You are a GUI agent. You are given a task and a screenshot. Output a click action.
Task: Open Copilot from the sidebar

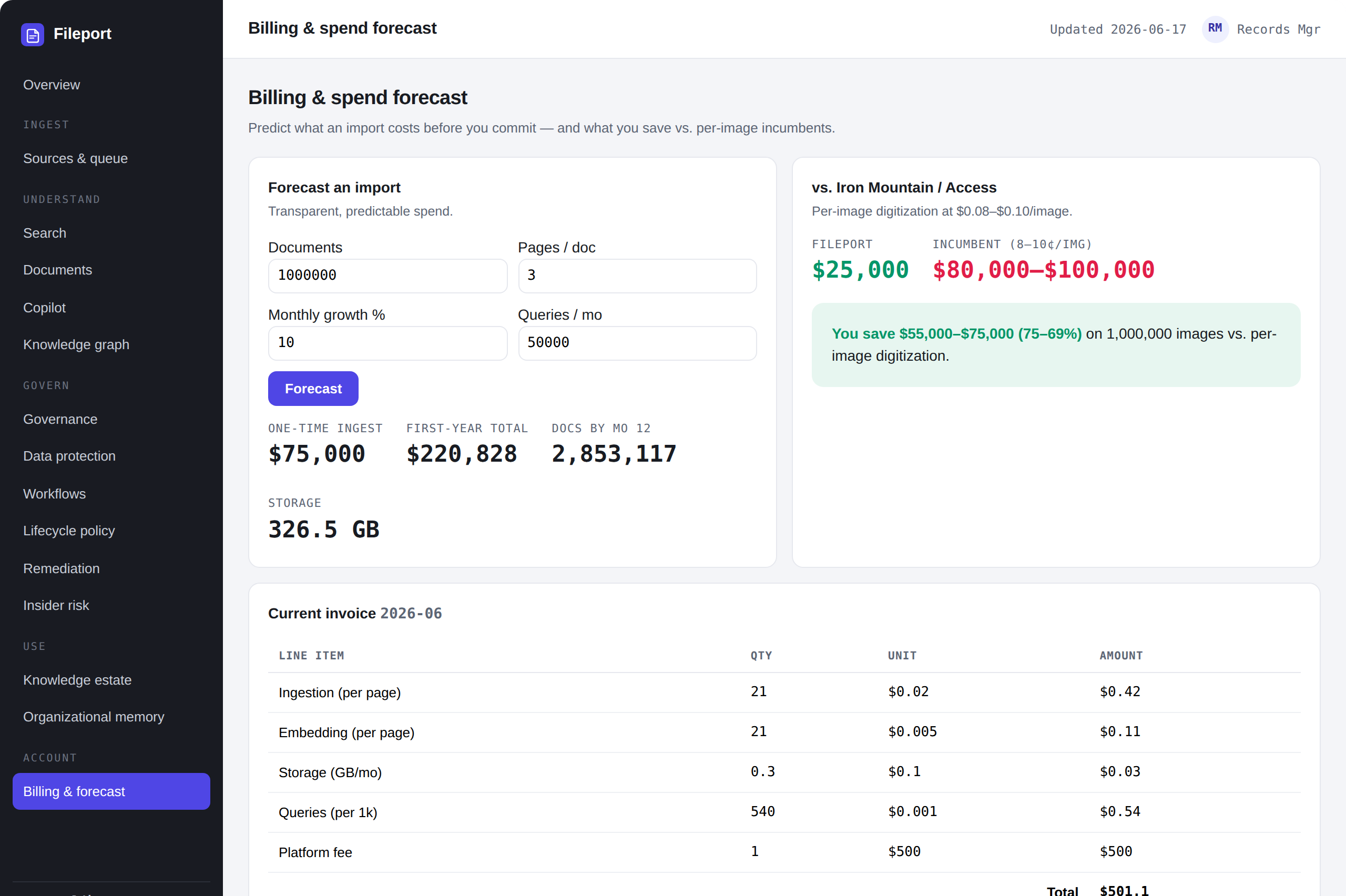(111, 308)
